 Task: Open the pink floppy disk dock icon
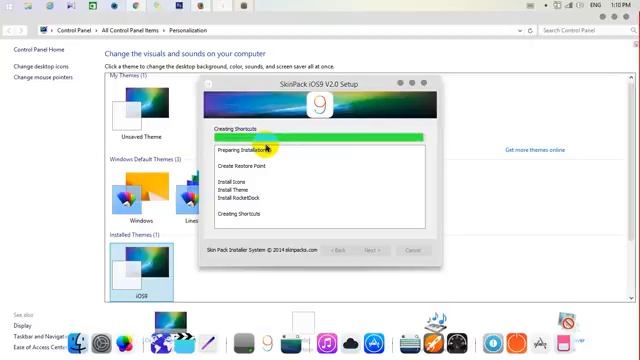tap(564, 343)
